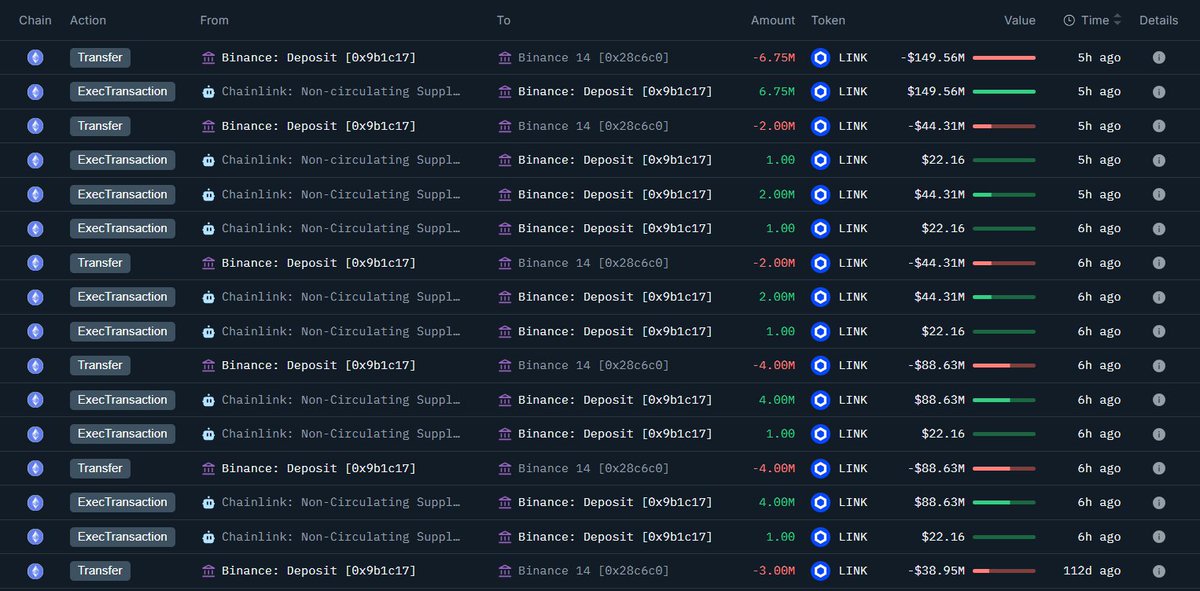Screen dimensions: 1200x591
Task: Click Ethereum chain icon in 6.75M ExecTransaction row
Action: pyautogui.click(x=35, y=92)
